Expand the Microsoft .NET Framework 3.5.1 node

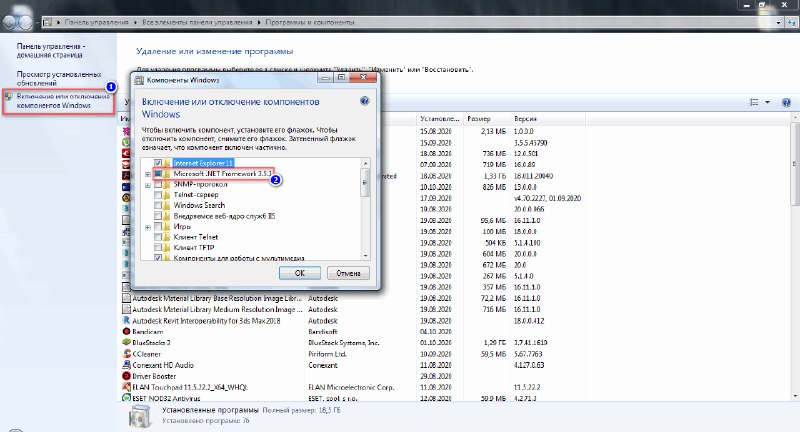[x=147, y=174]
